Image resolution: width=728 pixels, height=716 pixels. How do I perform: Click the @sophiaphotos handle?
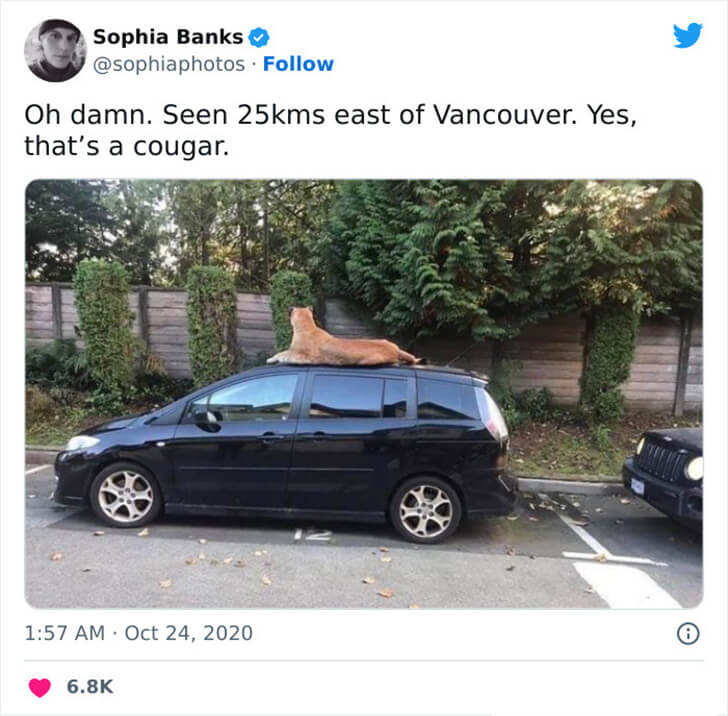[169, 64]
